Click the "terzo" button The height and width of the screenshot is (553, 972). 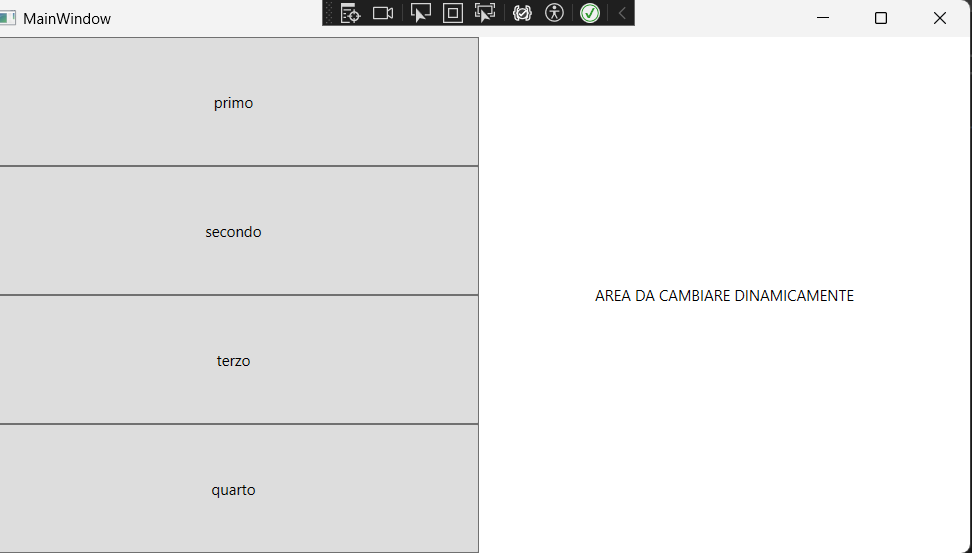pos(233,360)
